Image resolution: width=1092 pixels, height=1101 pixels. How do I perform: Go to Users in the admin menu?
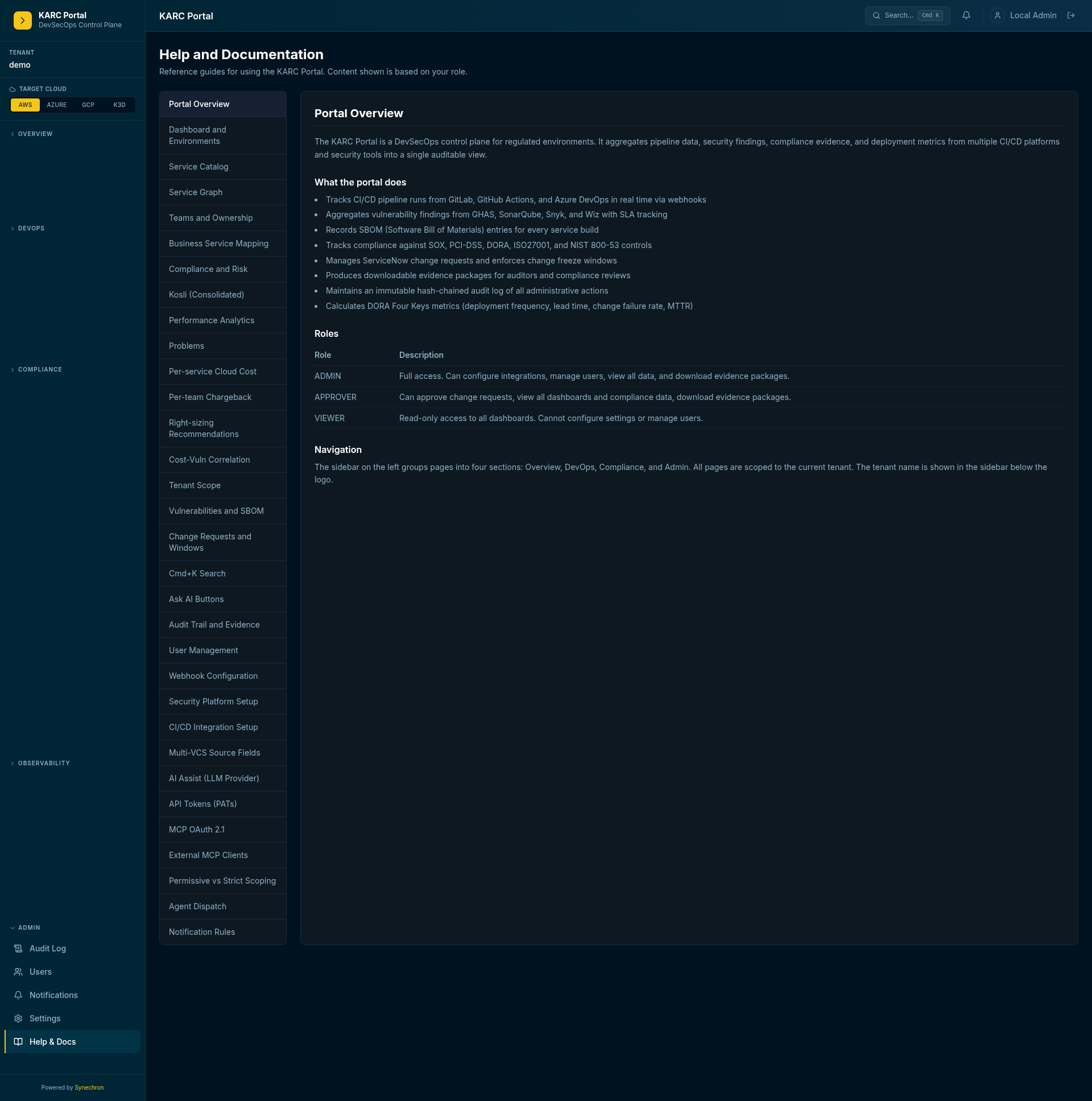pyautogui.click(x=72, y=972)
